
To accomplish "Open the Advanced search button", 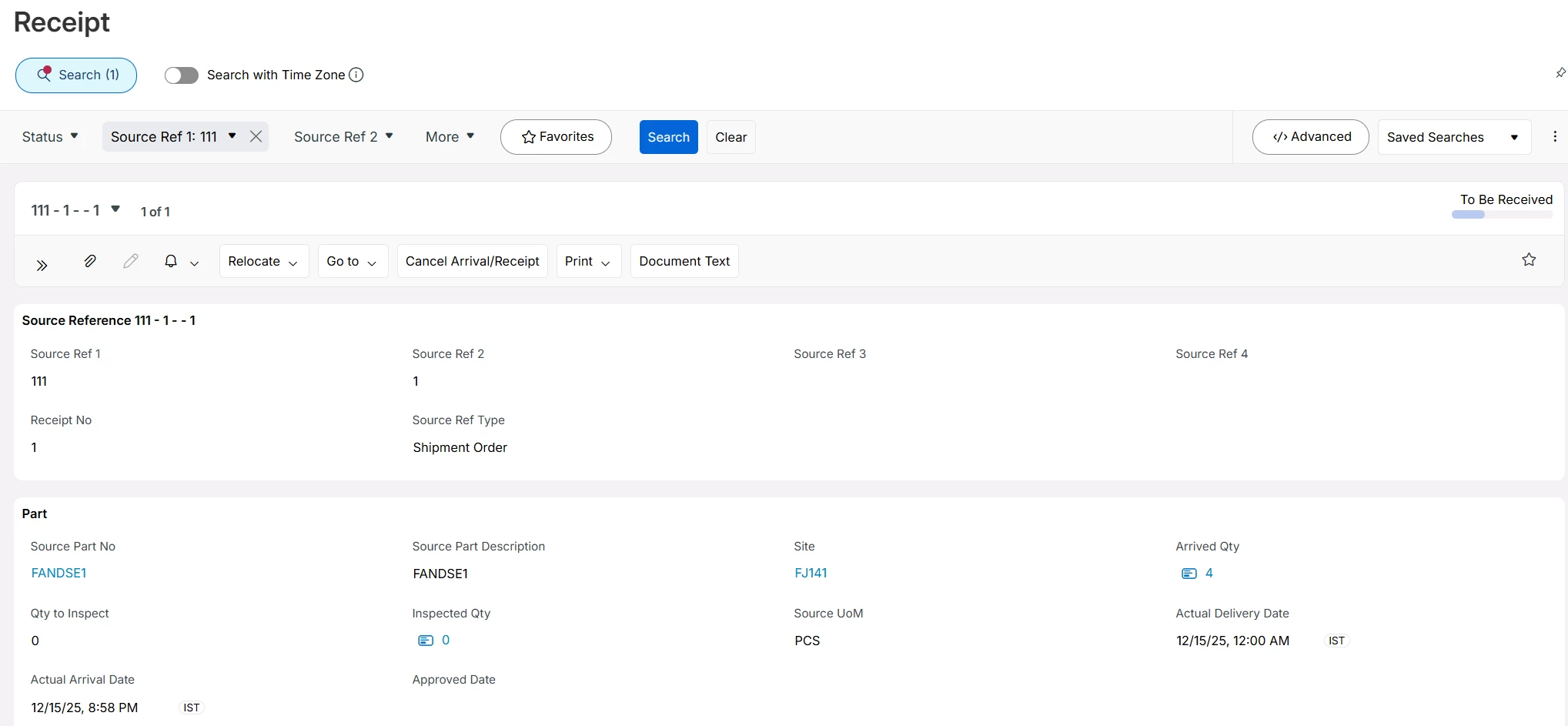I will [1310, 137].
